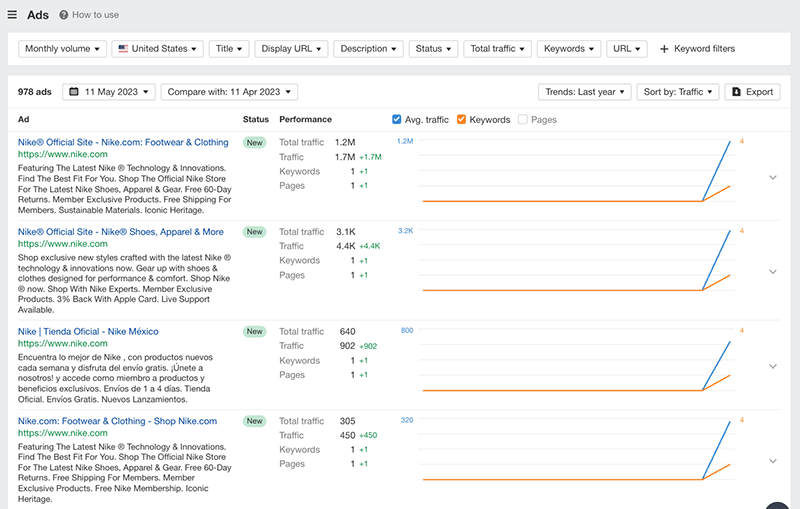This screenshot has width=800, height=509.
Task: Click the trend chart for the 1.2M traffic ad
Action: (x=577, y=171)
